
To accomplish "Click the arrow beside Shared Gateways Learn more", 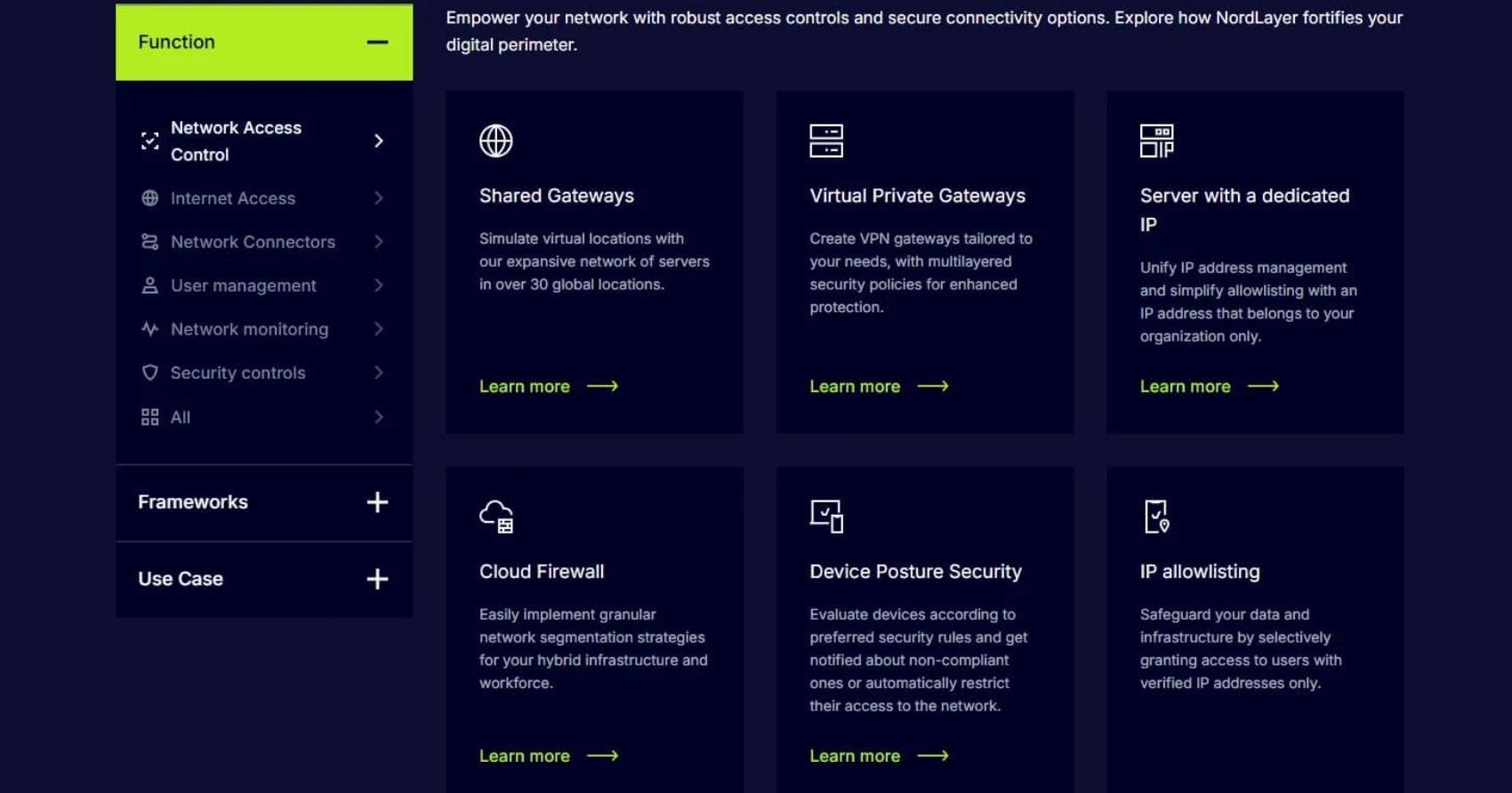I will click(602, 387).
